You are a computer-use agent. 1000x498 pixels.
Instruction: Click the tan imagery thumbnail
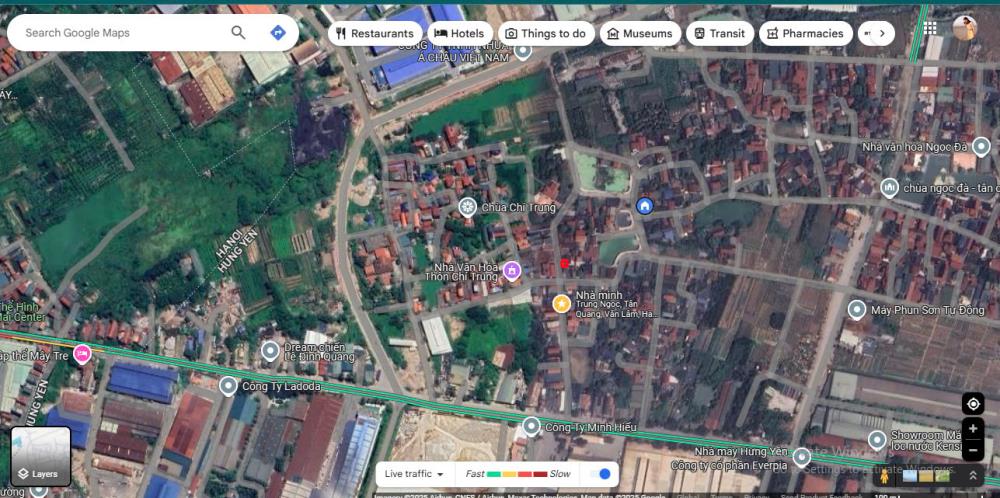(x=926, y=476)
